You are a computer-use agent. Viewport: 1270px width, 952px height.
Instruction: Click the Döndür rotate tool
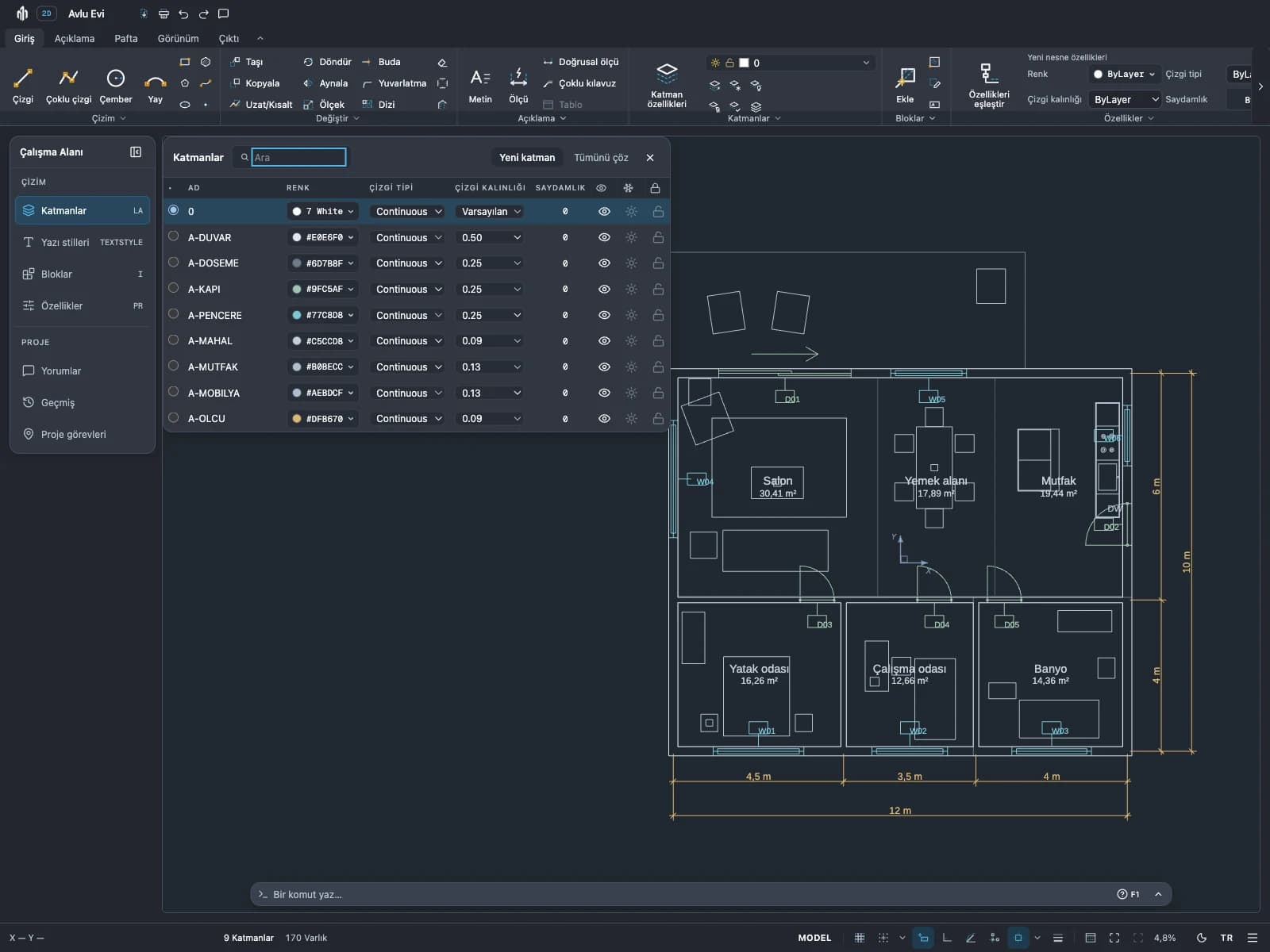pos(327,62)
